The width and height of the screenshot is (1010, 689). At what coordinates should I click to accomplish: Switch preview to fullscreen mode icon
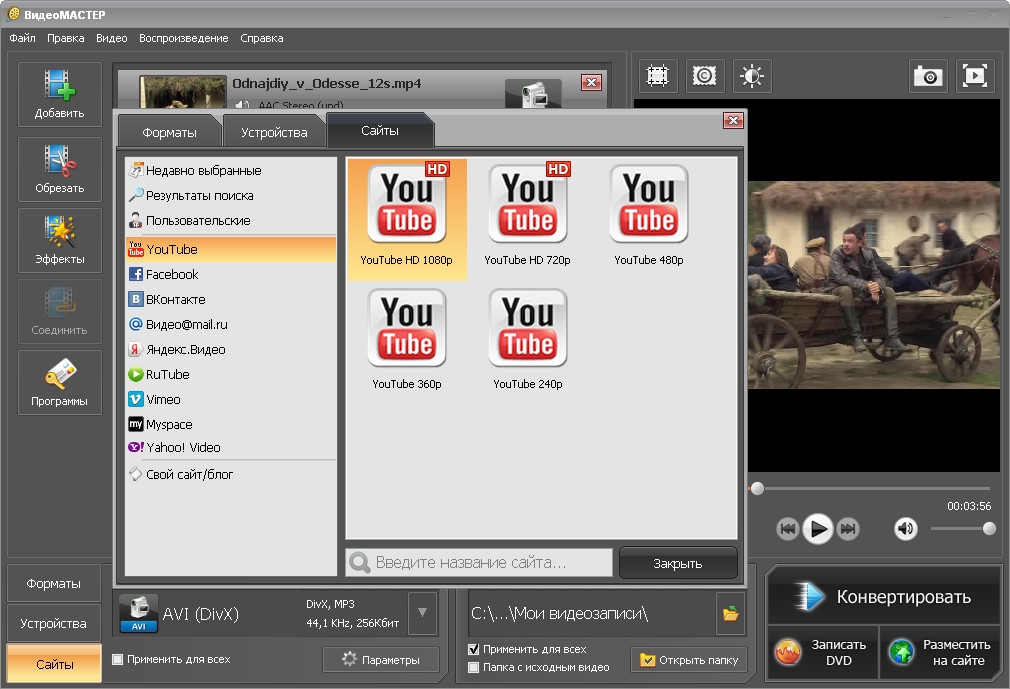tap(975, 76)
